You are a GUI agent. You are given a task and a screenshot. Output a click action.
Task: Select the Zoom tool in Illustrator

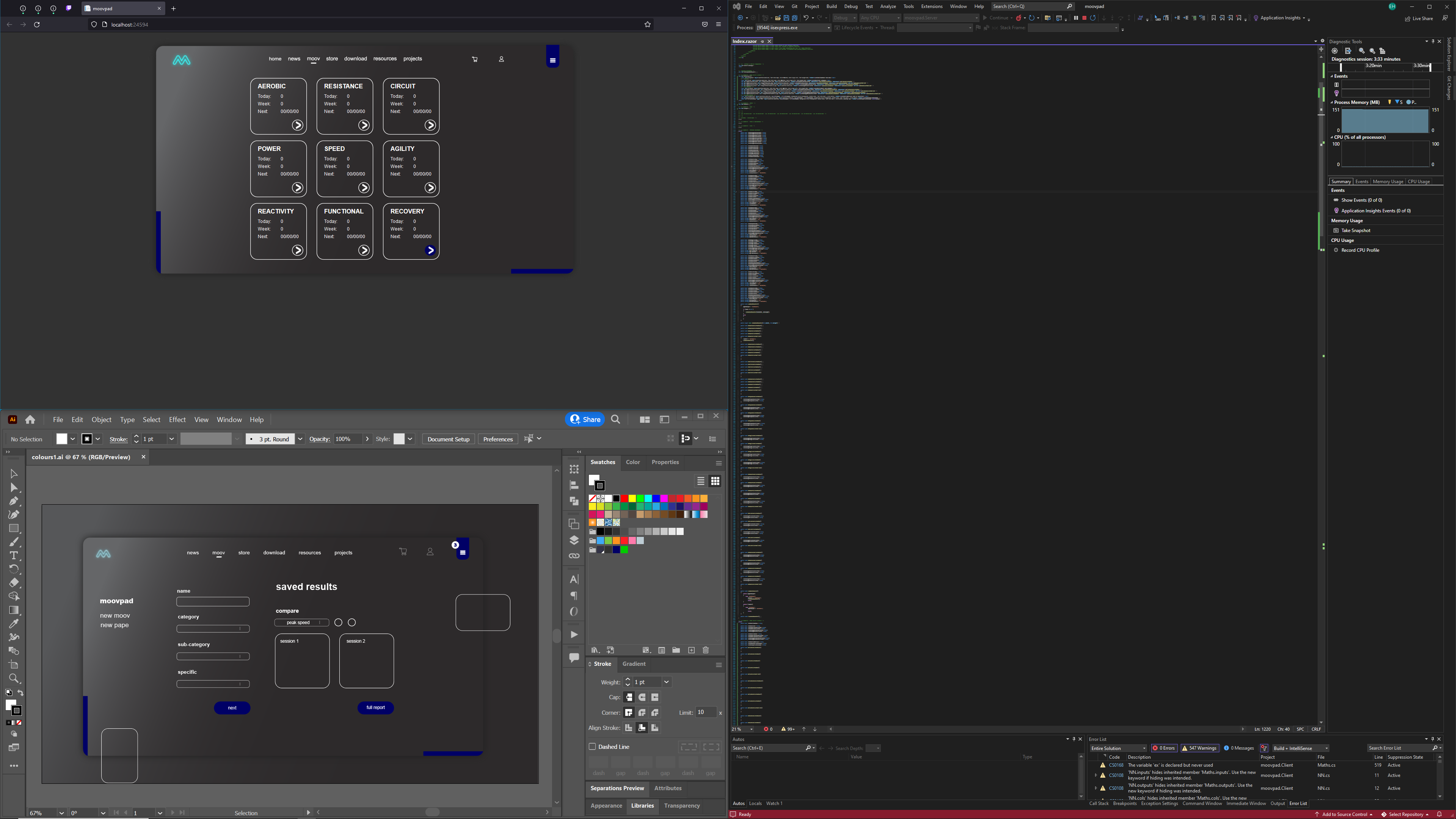coord(14,679)
